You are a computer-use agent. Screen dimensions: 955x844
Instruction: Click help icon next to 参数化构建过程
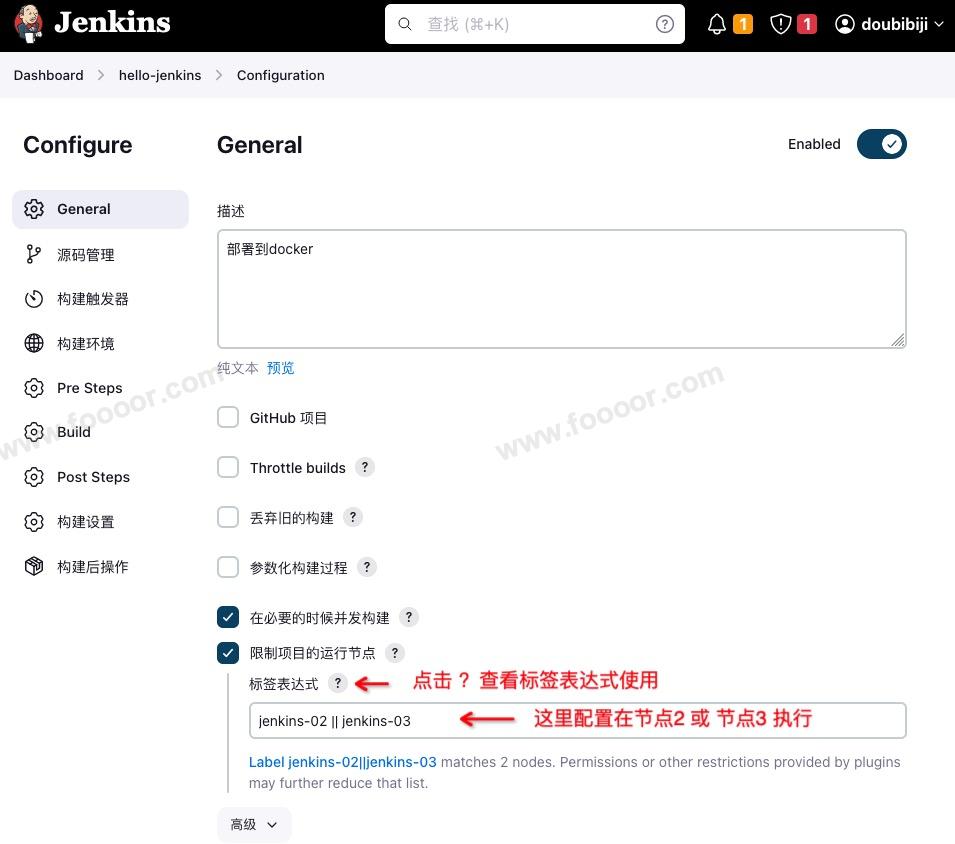367,567
